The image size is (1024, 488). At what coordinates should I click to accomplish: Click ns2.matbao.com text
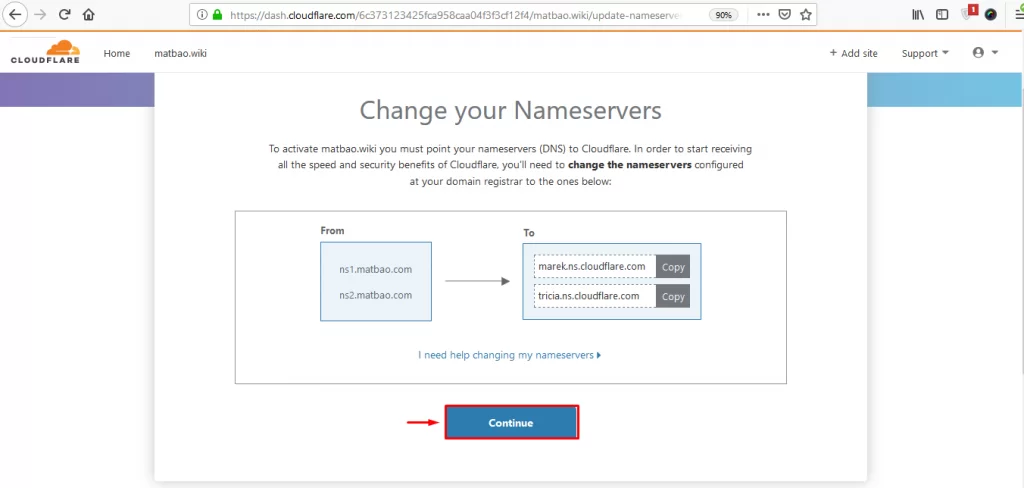click(x=376, y=295)
